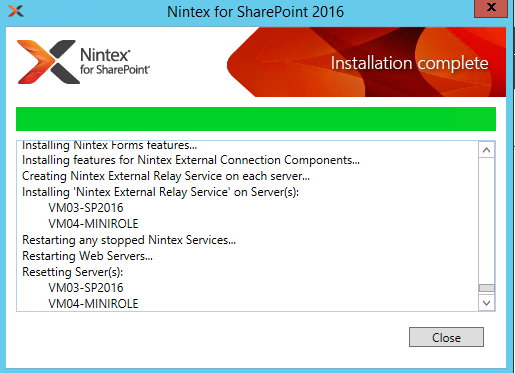
Task: Click VM04-MINIROLE under Installing Relay Service
Action: (93, 224)
